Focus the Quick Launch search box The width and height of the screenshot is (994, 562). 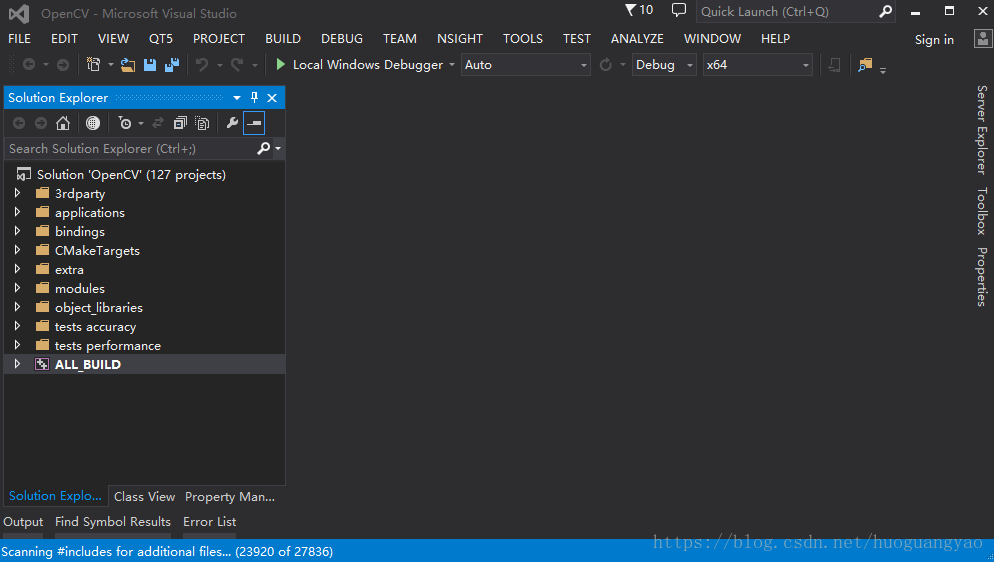(787, 11)
